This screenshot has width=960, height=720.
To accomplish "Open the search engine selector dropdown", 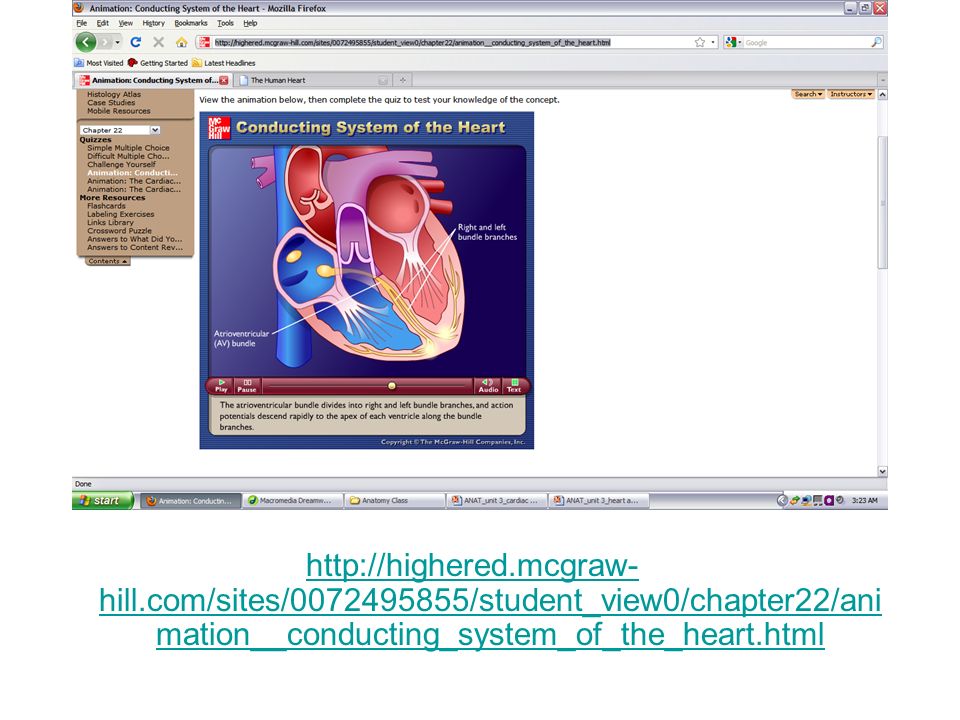I will [733, 42].
